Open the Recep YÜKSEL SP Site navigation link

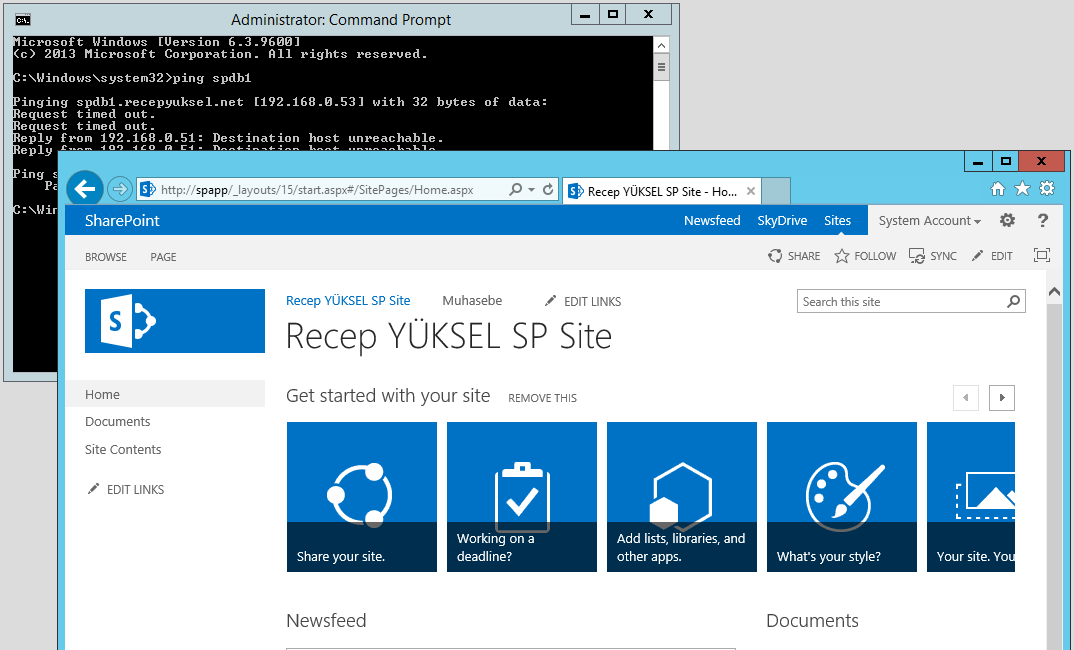pos(348,301)
